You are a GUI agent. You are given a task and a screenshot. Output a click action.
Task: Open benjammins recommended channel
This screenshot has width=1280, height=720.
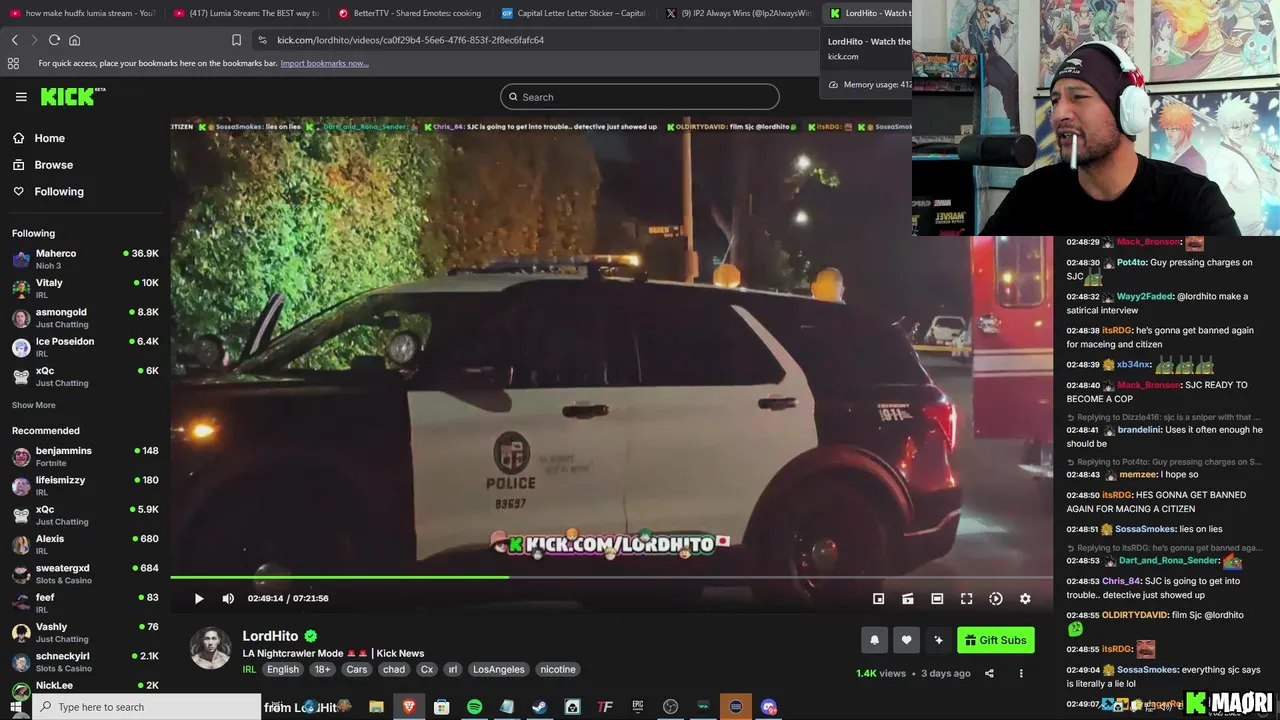pos(85,456)
